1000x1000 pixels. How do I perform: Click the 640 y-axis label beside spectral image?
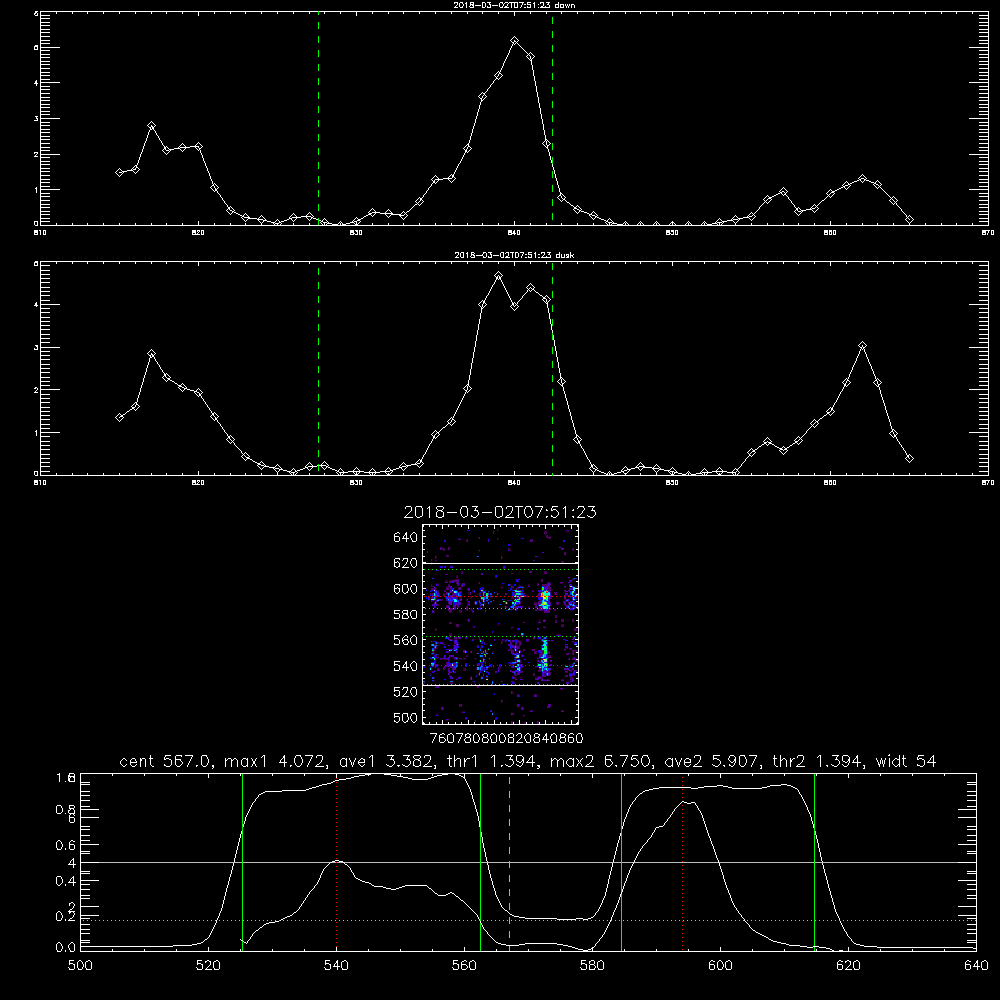tap(406, 538)
